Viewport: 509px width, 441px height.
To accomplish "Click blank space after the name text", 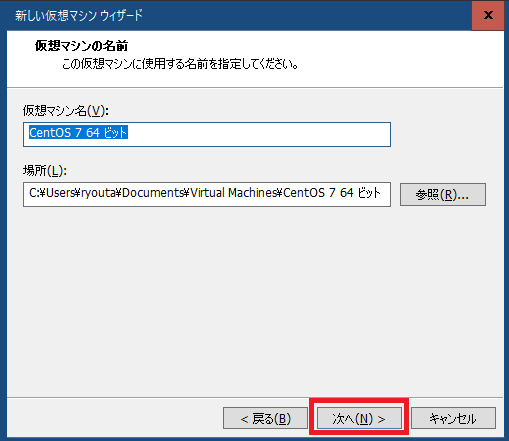I will pyautogui.click(x=258, y=134).
